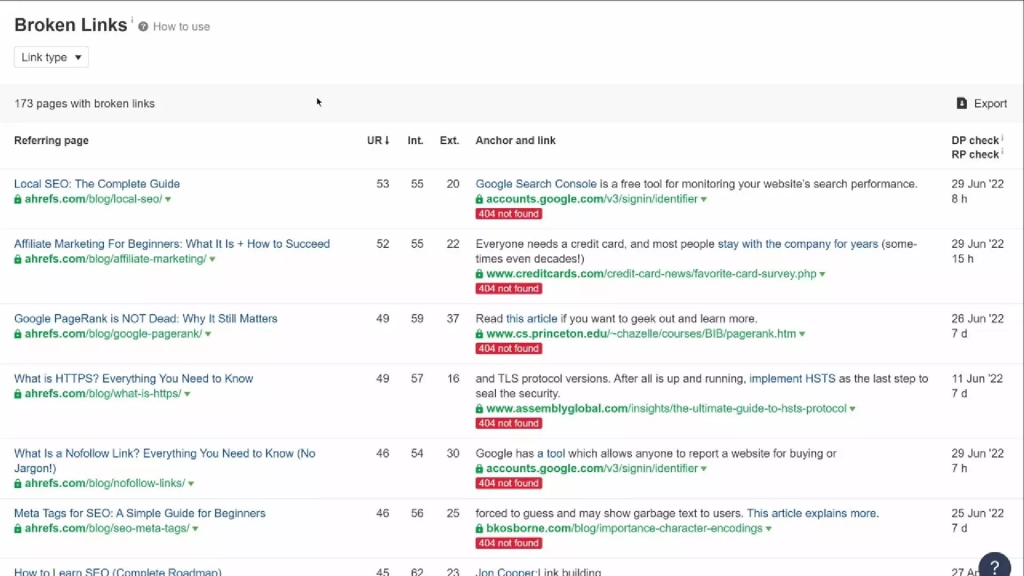This screenshot has width=1024, height=576.
Task: Expand caret next to ahrefs.com/blog/what-is-https/
Action: 187,394
